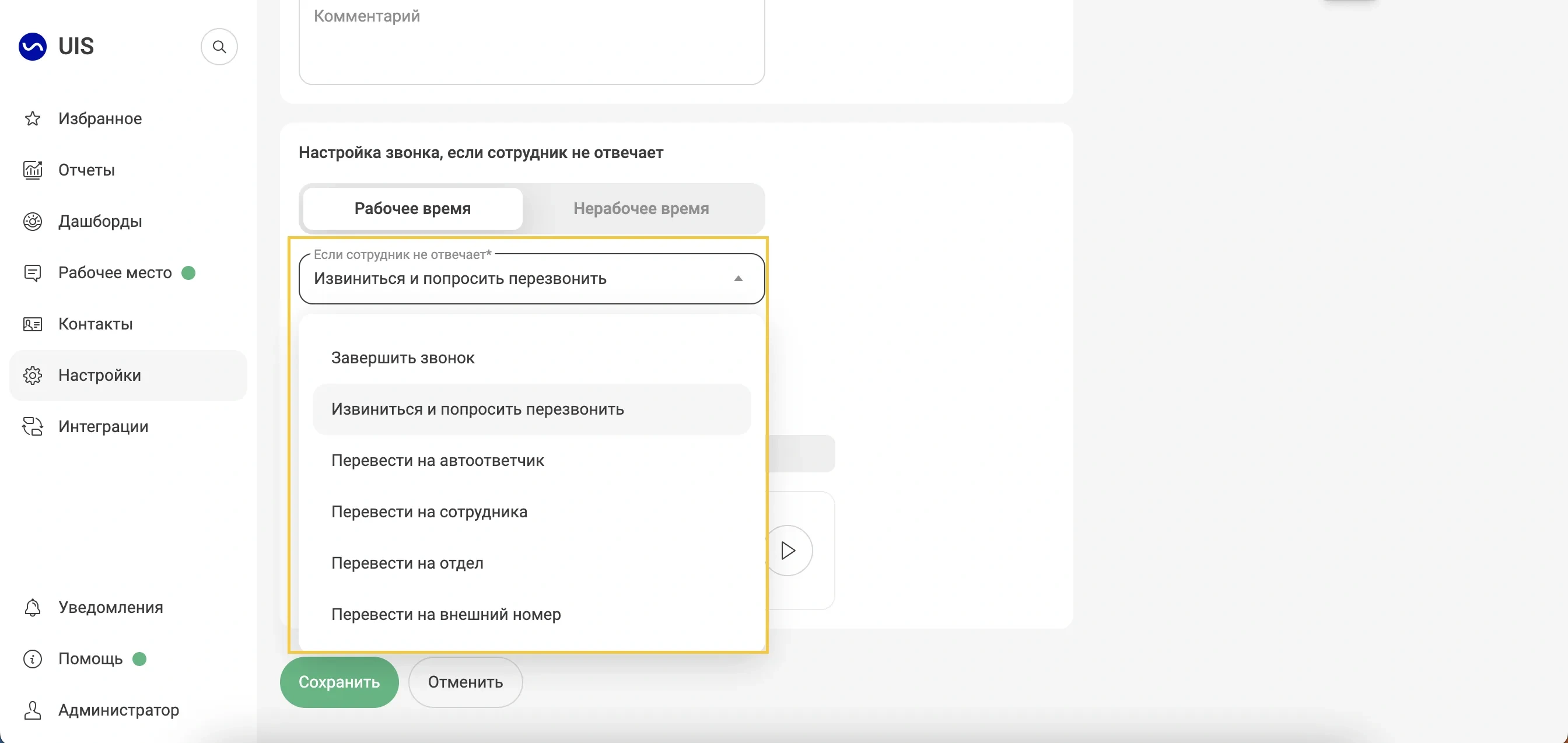Click the search magnifier icon
Screen dimensions: 1568x743
(x=219, y=47)
